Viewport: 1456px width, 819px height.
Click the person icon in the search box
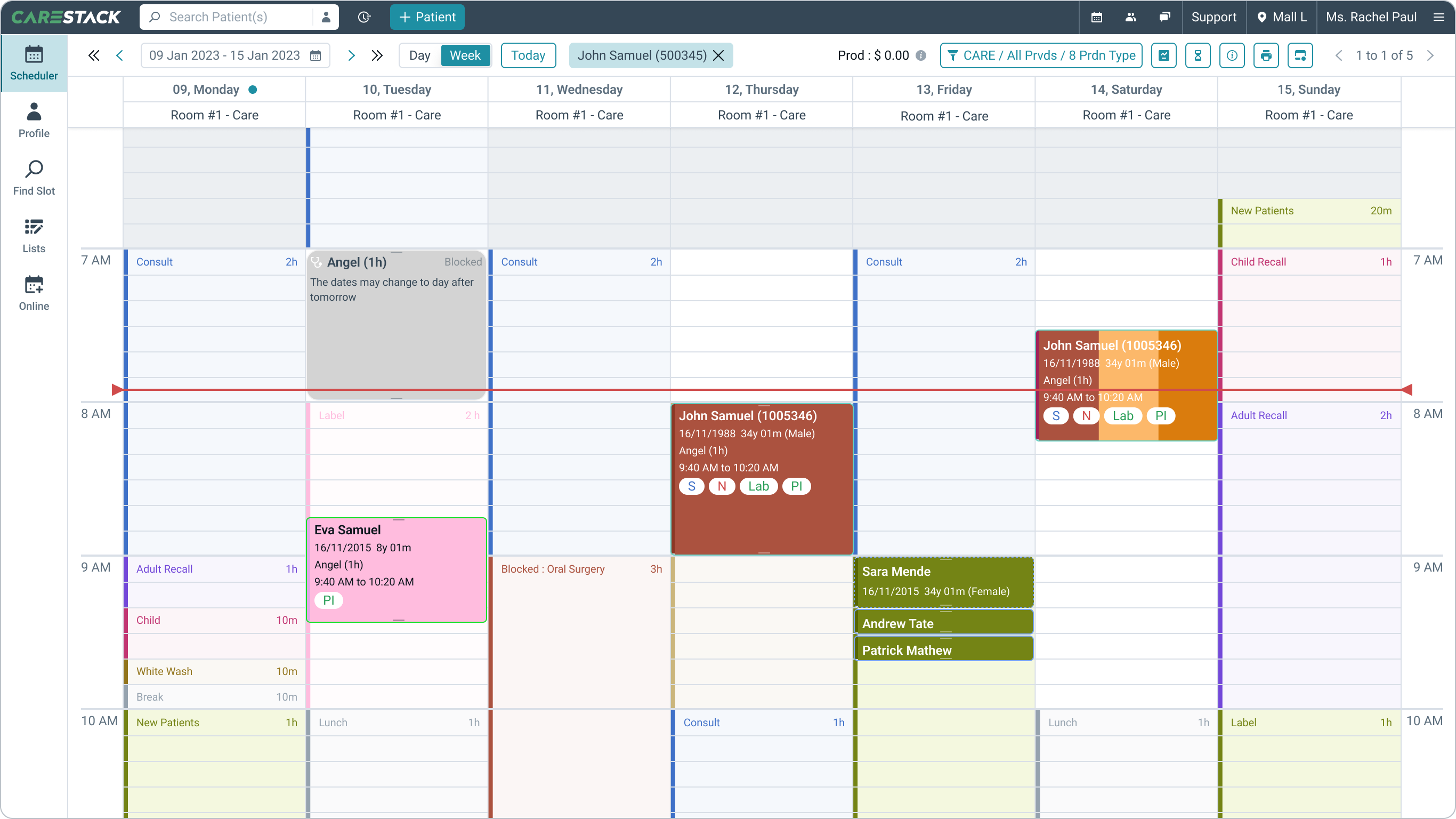coord(326,17)
